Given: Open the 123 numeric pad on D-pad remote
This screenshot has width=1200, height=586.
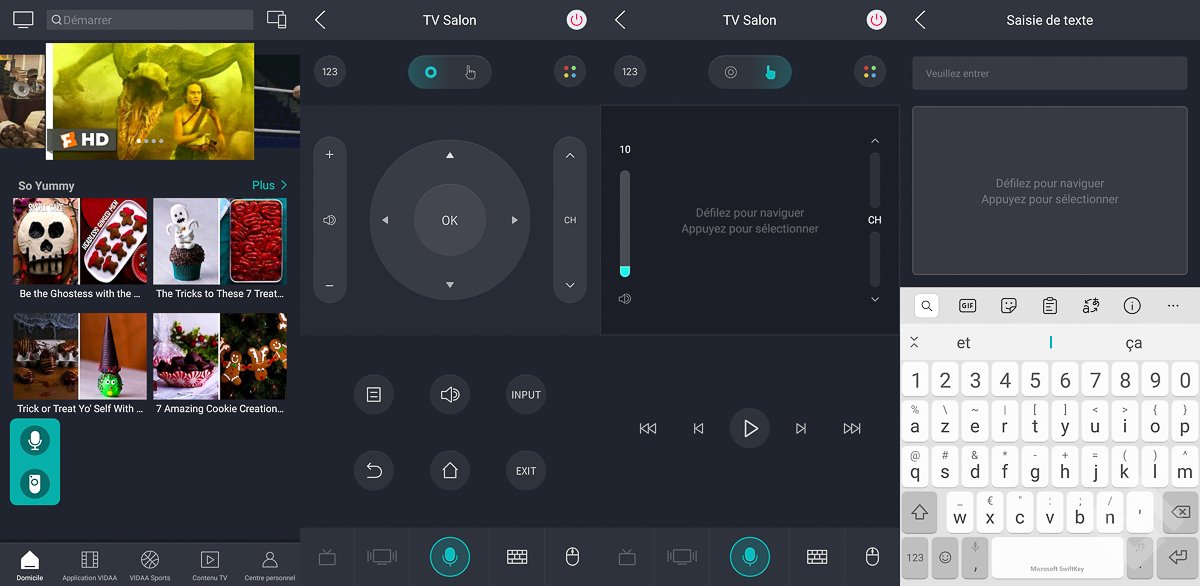Looking at the screenshot, I should [330, 72].
